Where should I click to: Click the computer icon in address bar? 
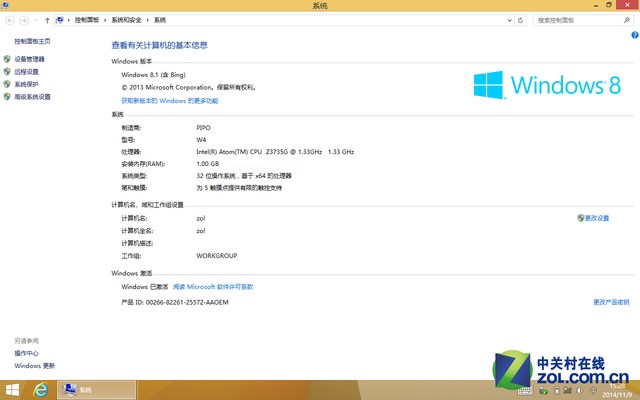60,20
